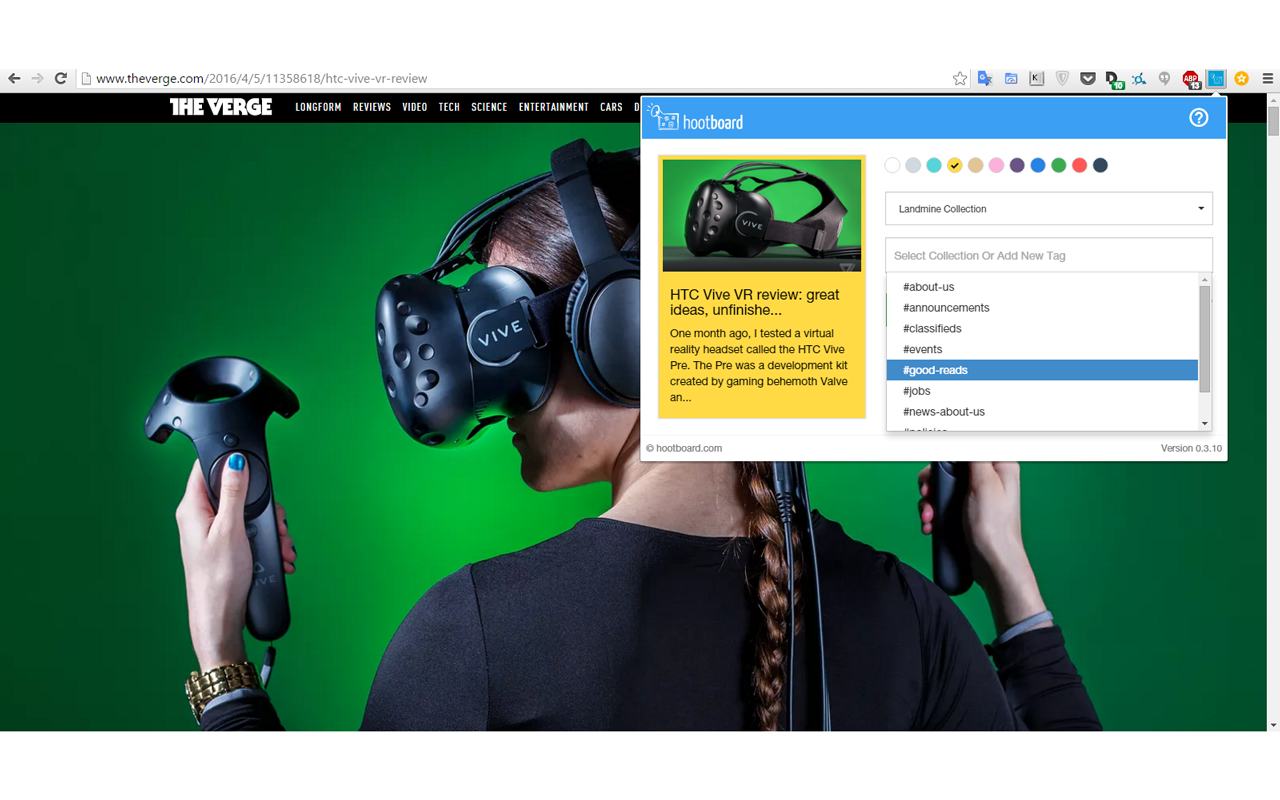
Task: Pick the green color swatch
Action: click(x=1058, y=166)
